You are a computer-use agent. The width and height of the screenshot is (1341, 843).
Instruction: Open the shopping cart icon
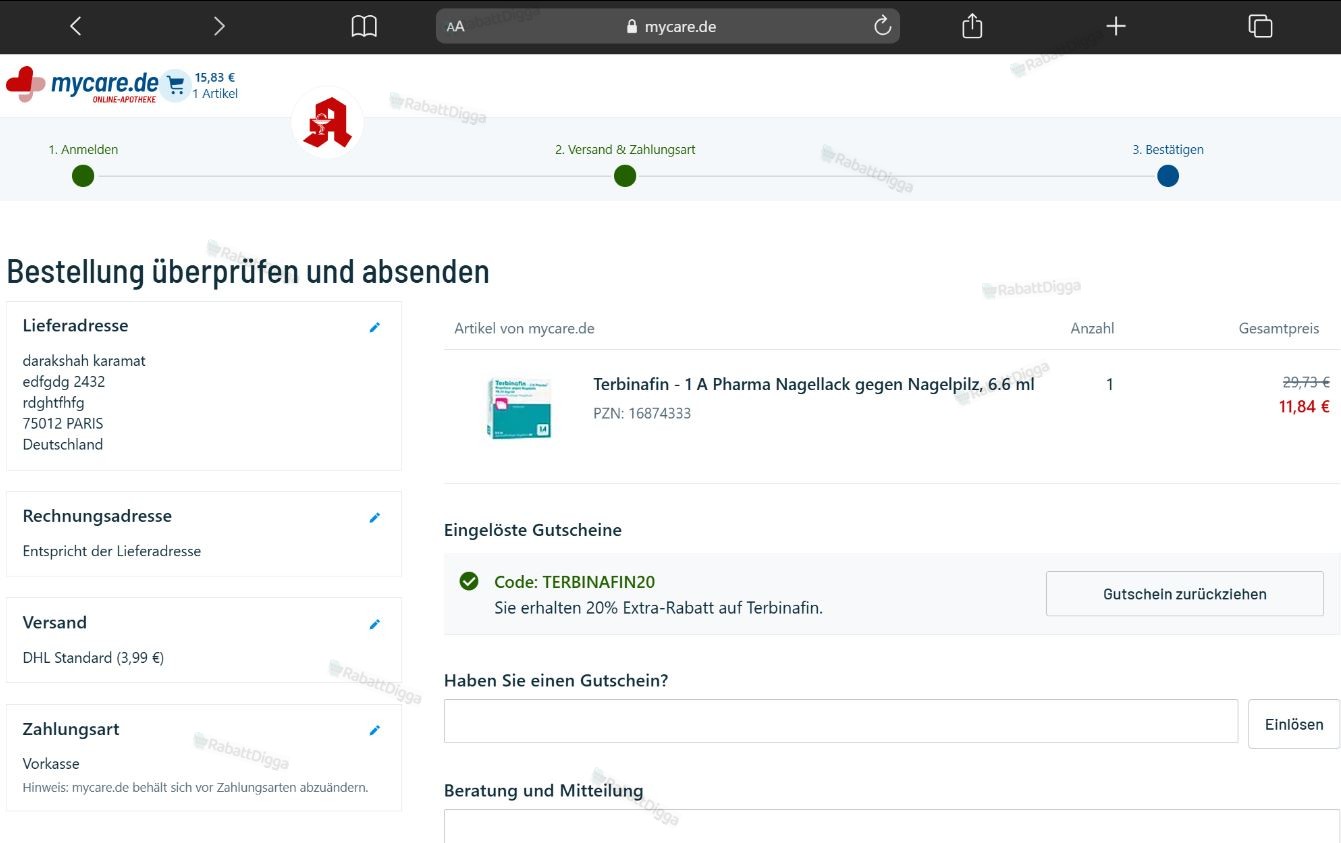[x=176, y=86]
